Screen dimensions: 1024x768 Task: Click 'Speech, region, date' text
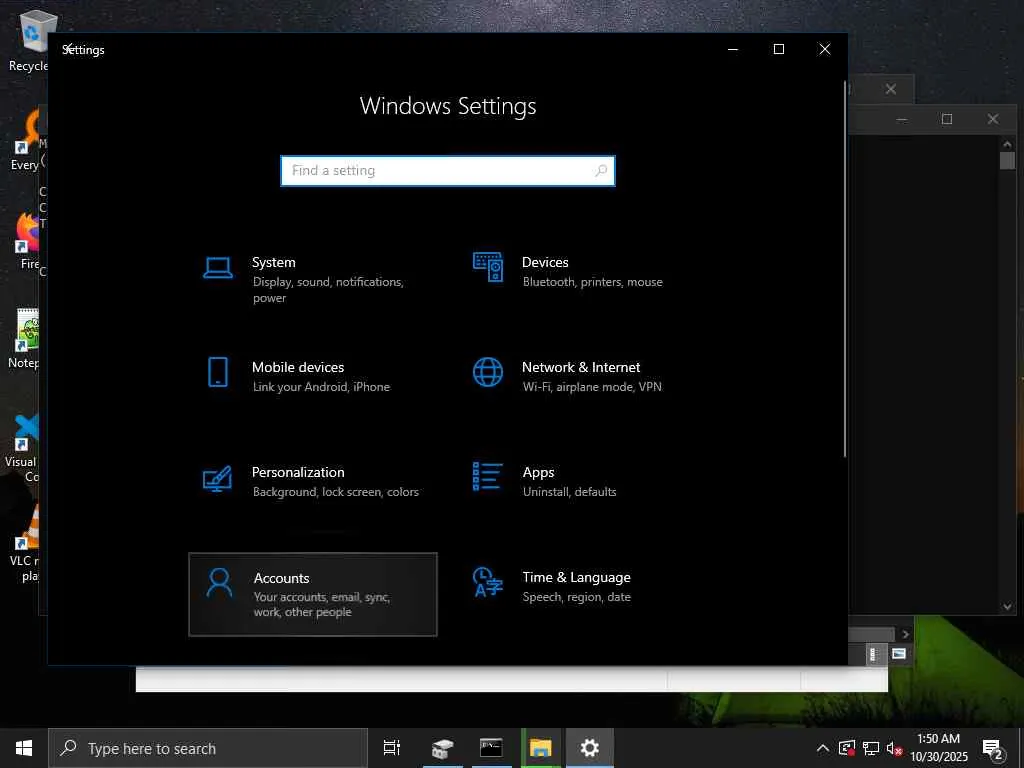click(x=577, y=596)
